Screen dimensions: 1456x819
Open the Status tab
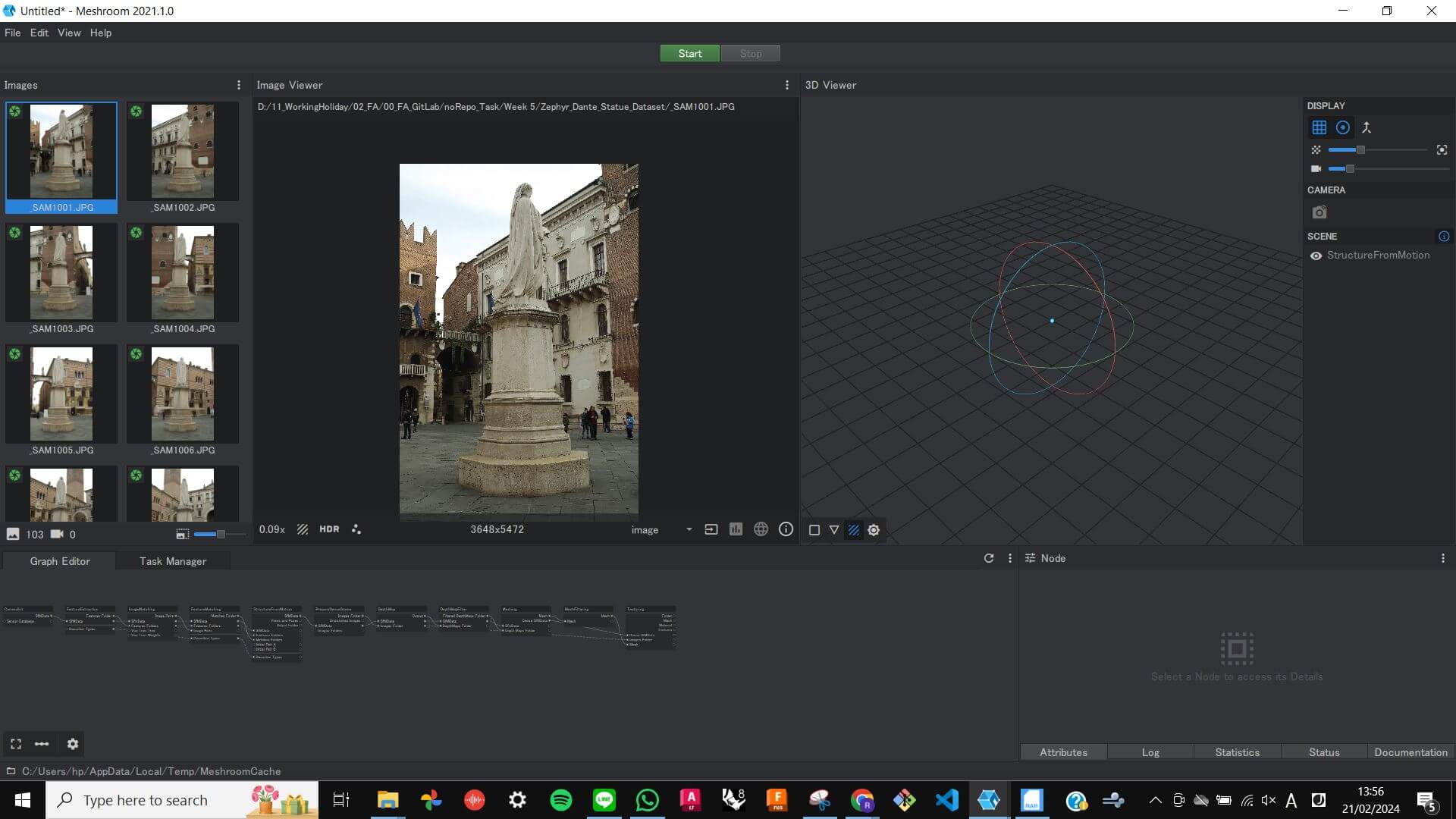pyautogui.click(x=1324, y=752)
